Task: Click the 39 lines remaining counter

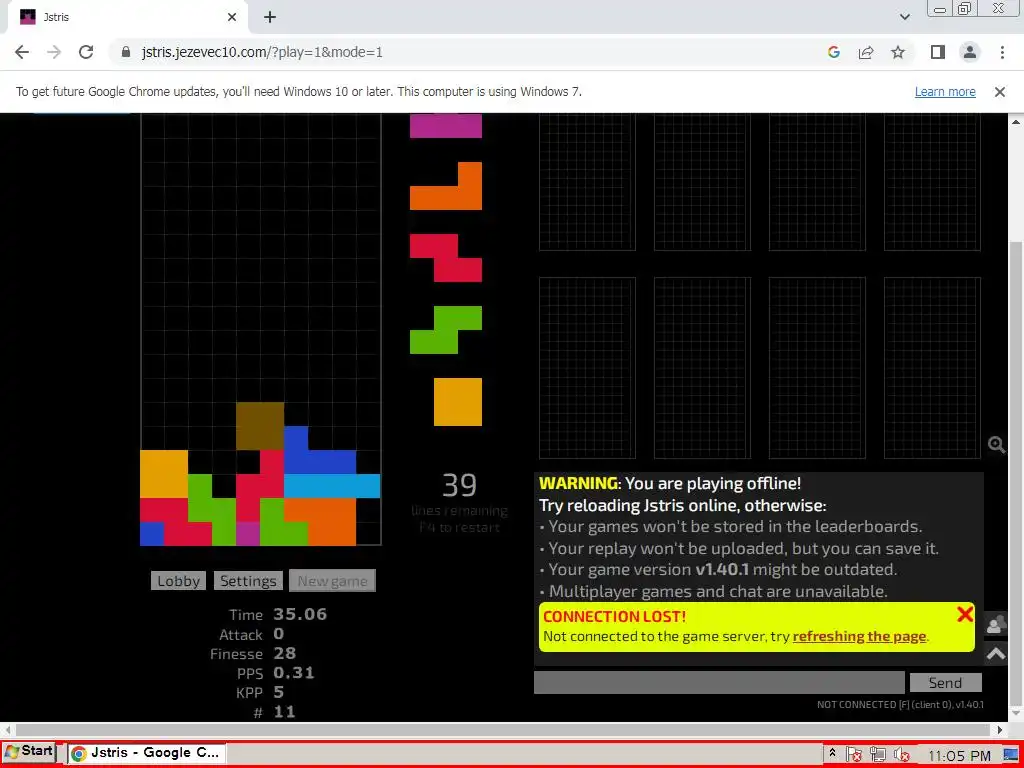Action: click(459, 486)
